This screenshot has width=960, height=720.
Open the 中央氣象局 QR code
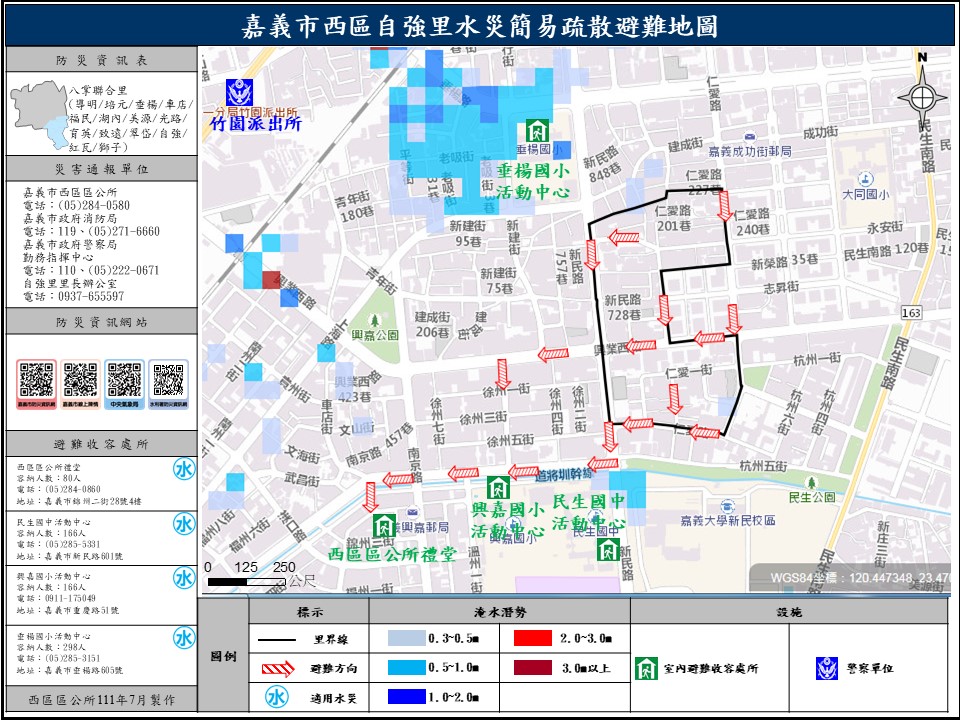point(125,382)
